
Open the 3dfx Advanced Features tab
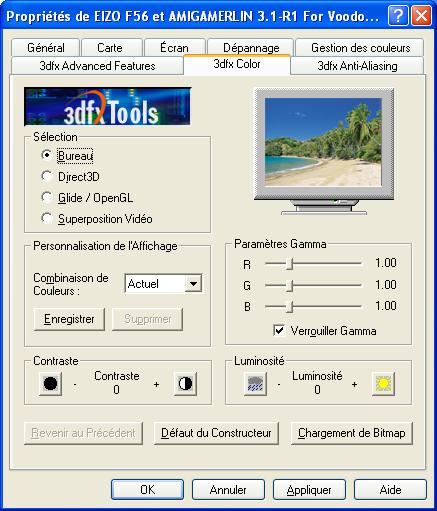point(97,66)
